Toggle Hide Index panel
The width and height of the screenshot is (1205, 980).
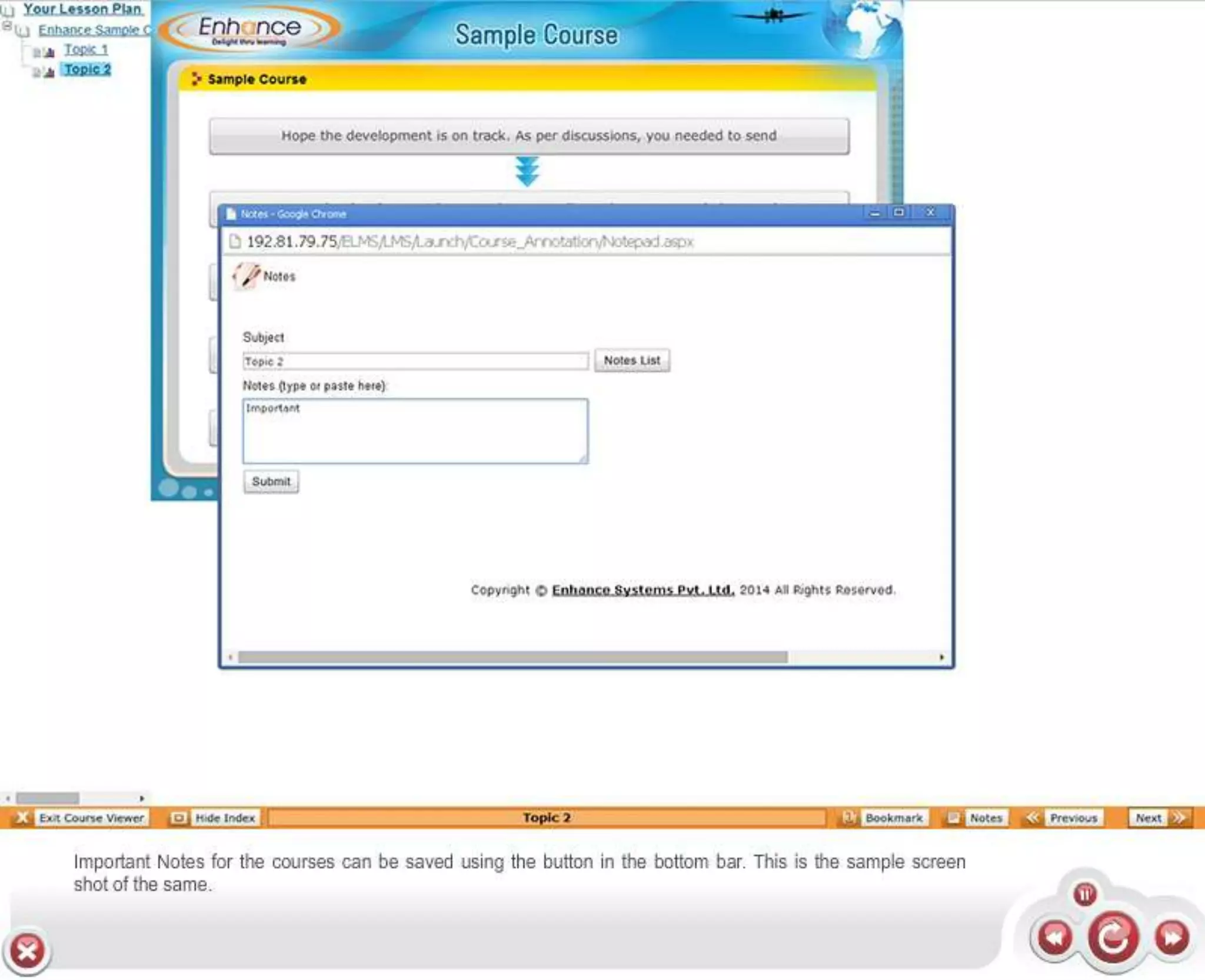225,818
